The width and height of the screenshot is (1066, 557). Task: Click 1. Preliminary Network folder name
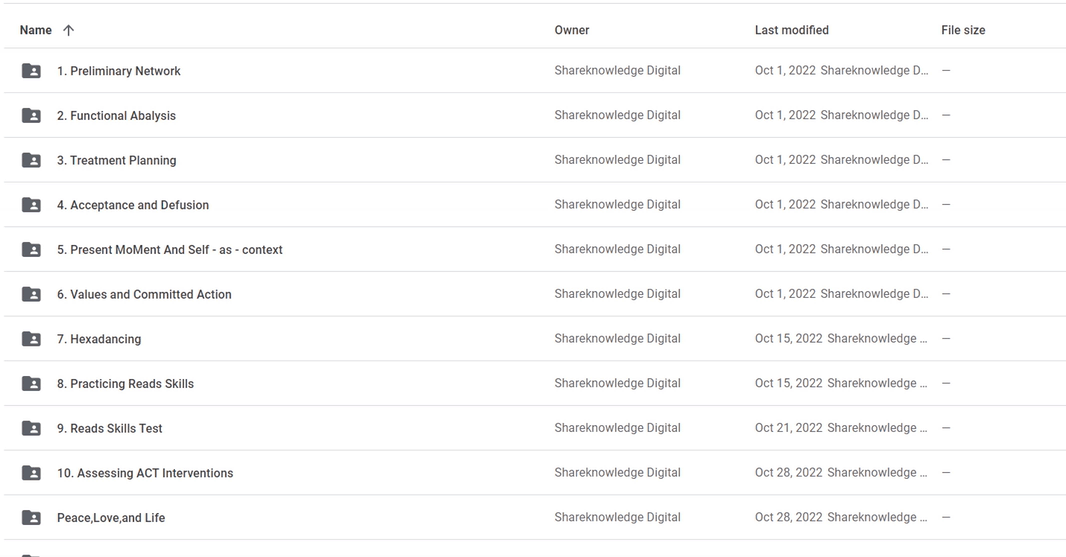point(118,71)
